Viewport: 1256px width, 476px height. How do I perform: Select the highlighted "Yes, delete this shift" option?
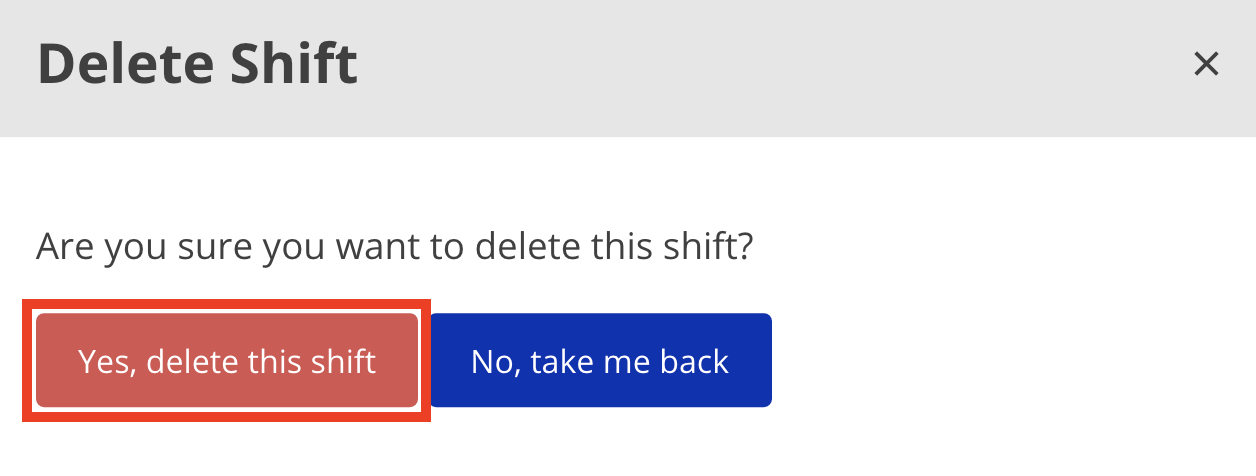pos(227,361)
